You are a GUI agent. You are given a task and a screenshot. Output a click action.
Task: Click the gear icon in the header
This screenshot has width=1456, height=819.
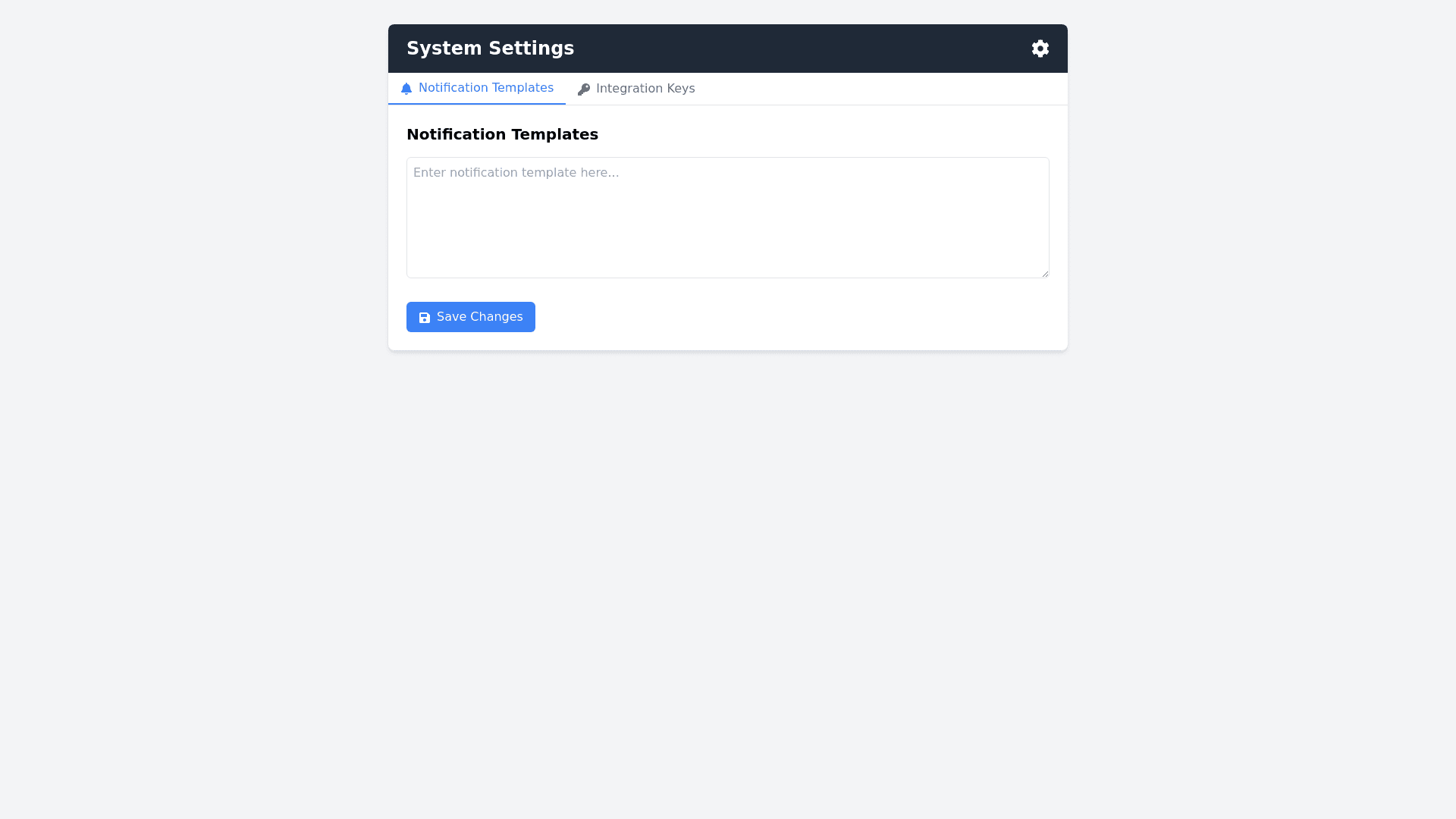tap(1040, 49)
